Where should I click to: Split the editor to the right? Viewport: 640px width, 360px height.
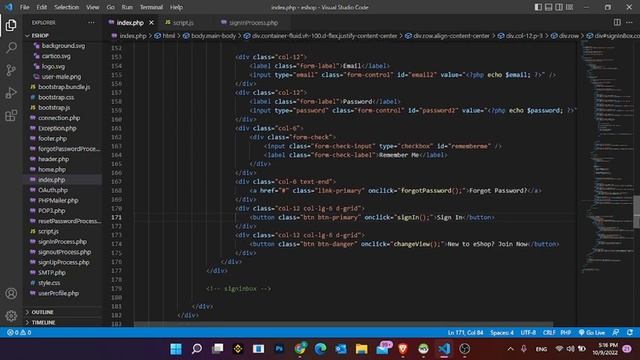tap(617, 22)
